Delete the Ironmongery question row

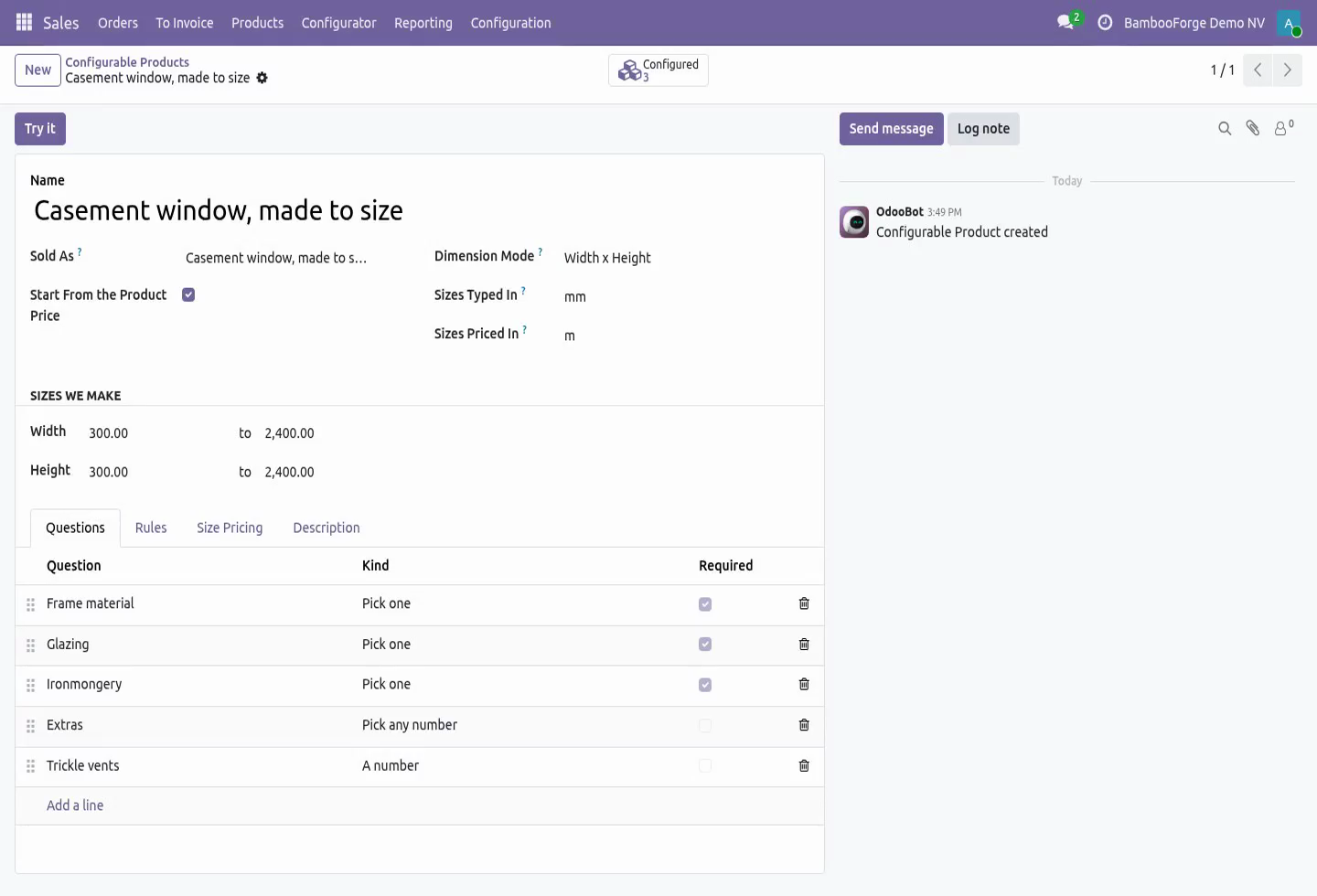pos(804,685)
